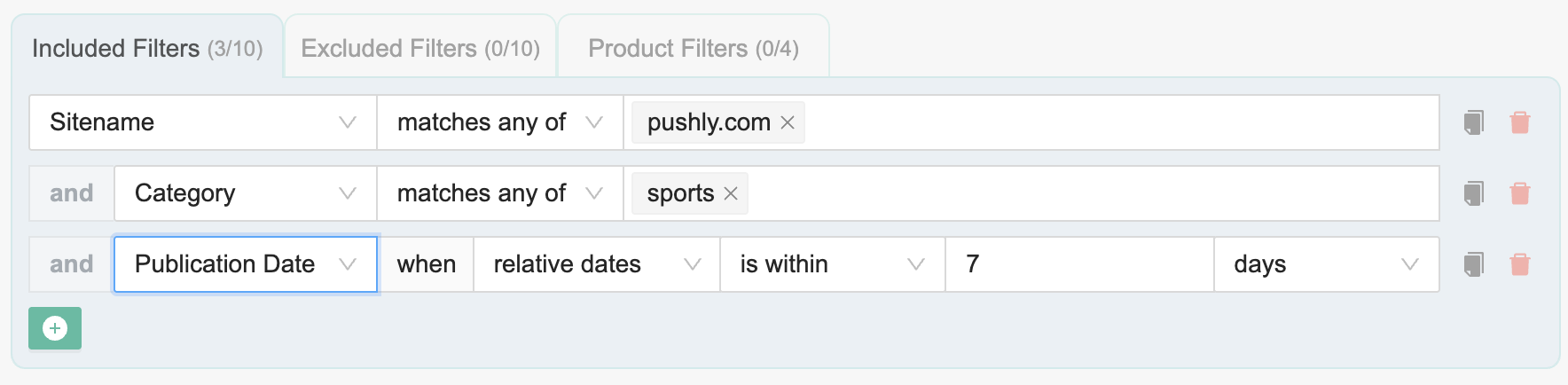
Task: Duplicate the Sitename filter row
Action: point(1473,122)
